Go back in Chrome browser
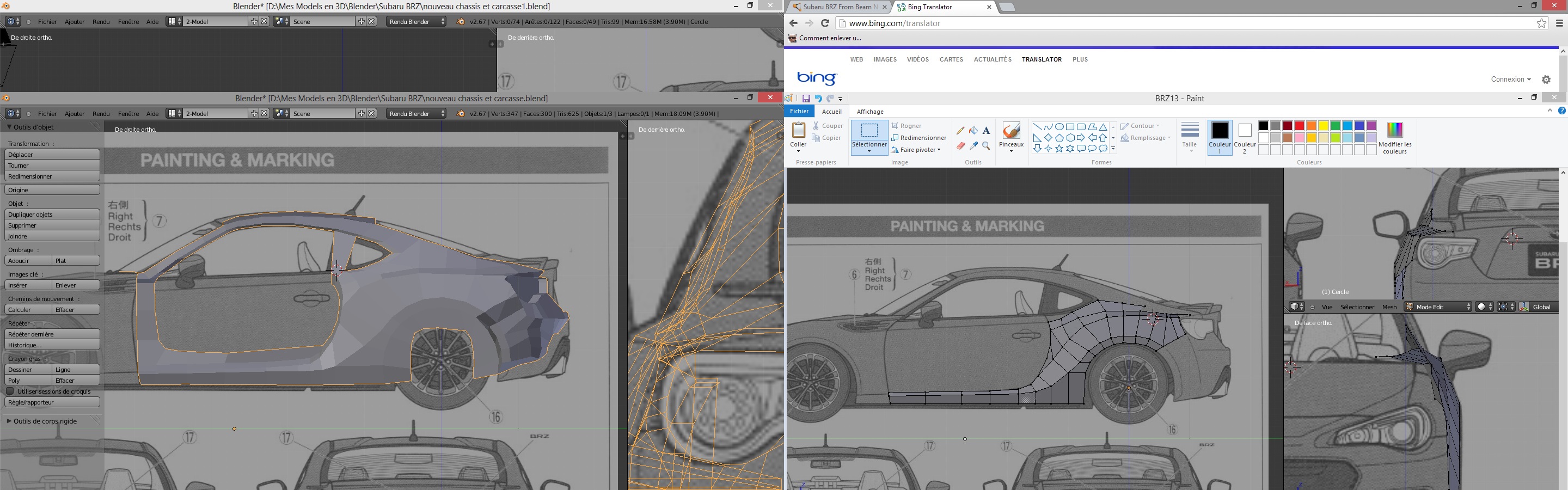Viewport: 1568px width, 490px height. coord(793,23)
